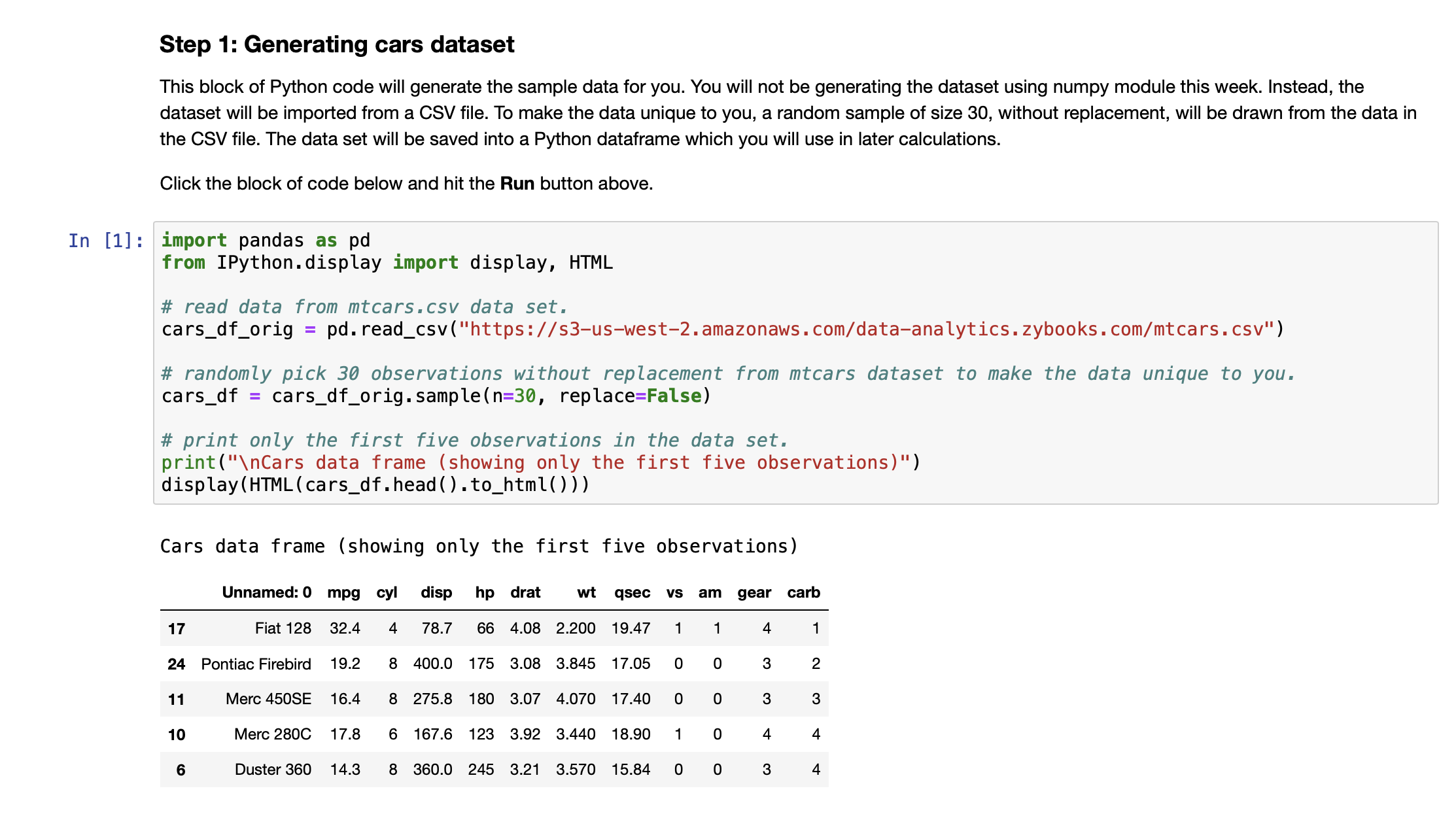Image resolution: width=1456 pixels, height=833 pixels.
Task: Click the mpg column header
Action: pyautogui.click(x=343, y=592)
